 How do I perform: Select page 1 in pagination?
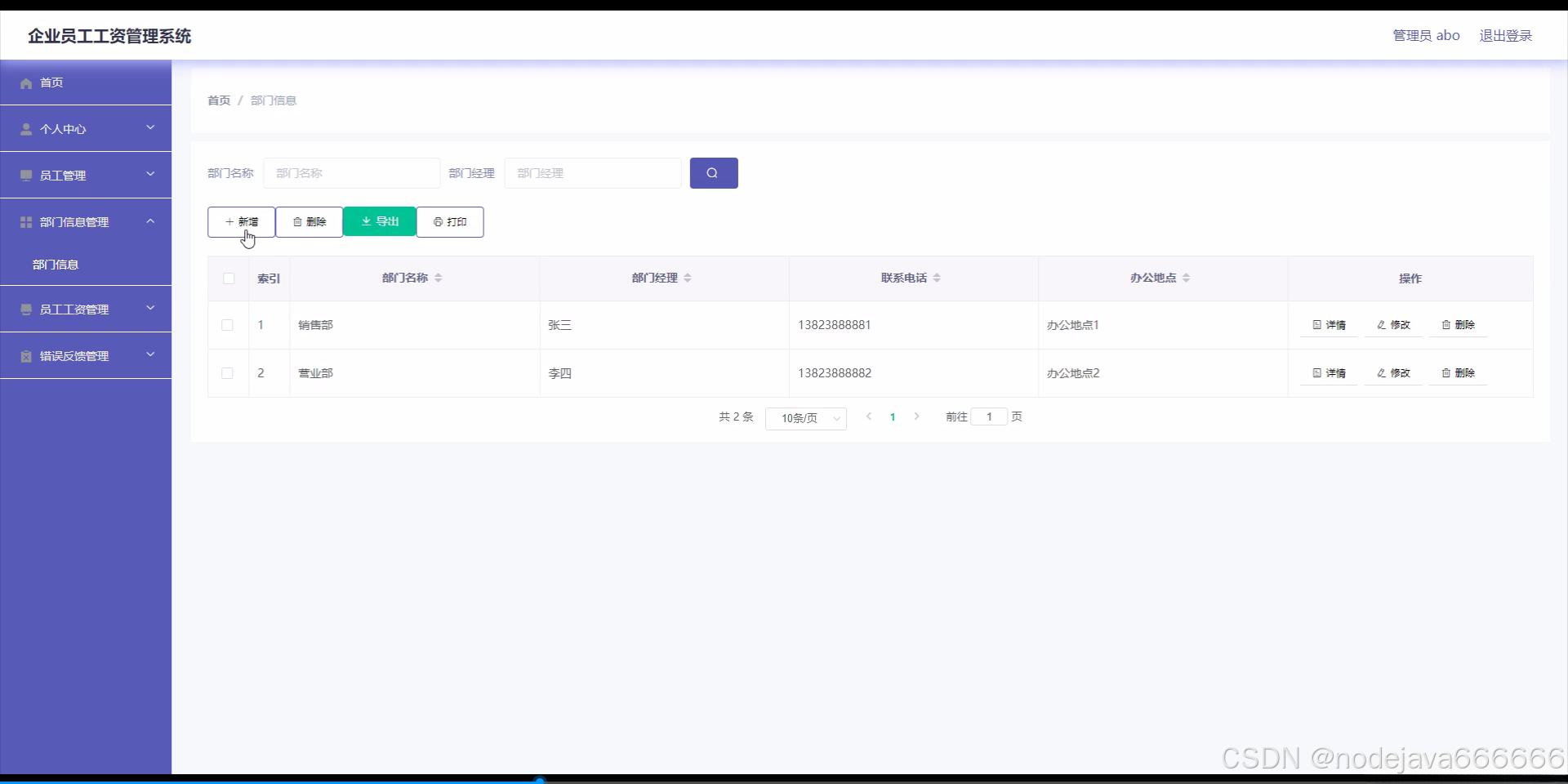tap(893, 416)
